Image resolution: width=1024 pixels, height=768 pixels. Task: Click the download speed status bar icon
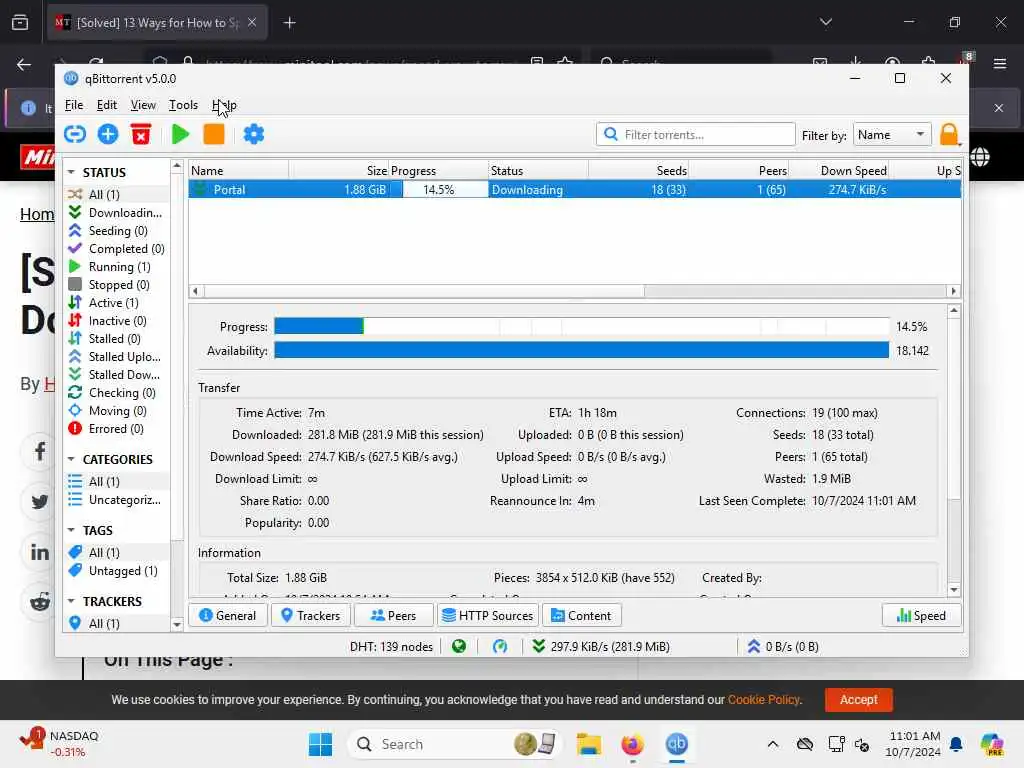tap(538, 647)
